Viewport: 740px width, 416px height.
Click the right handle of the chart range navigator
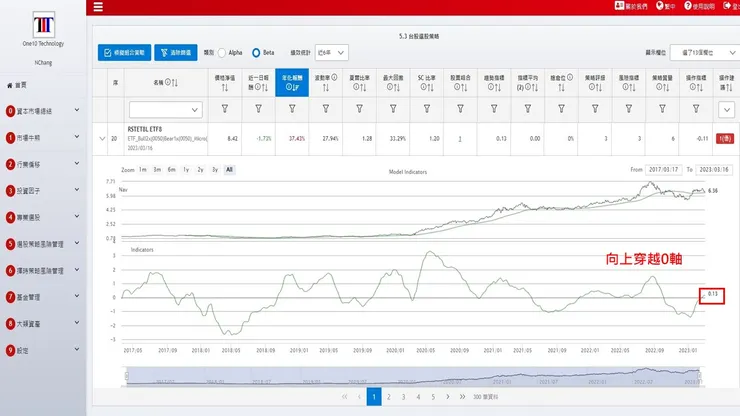[x=699, y=376]
